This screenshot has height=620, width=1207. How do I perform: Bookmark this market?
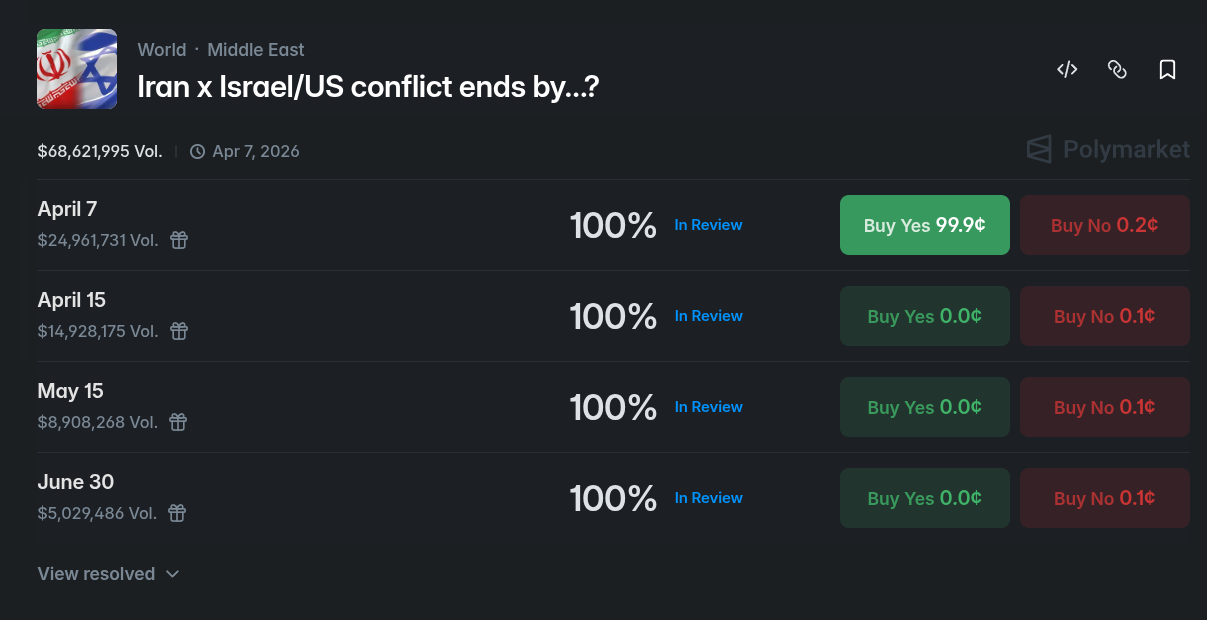click(1167, 69)
